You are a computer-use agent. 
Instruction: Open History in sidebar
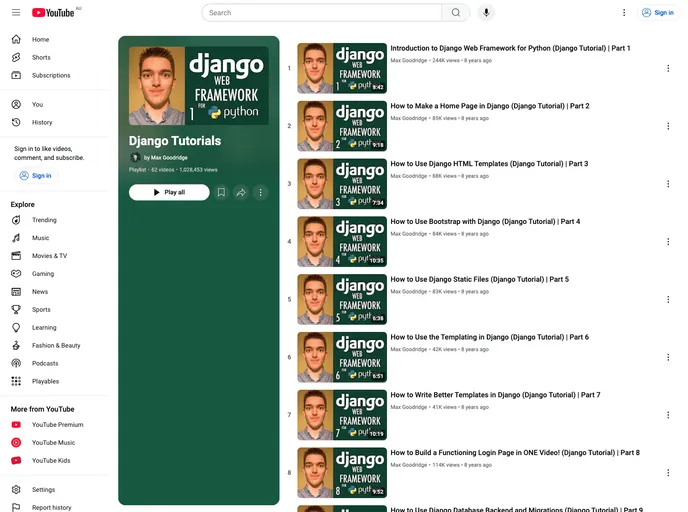42,122
